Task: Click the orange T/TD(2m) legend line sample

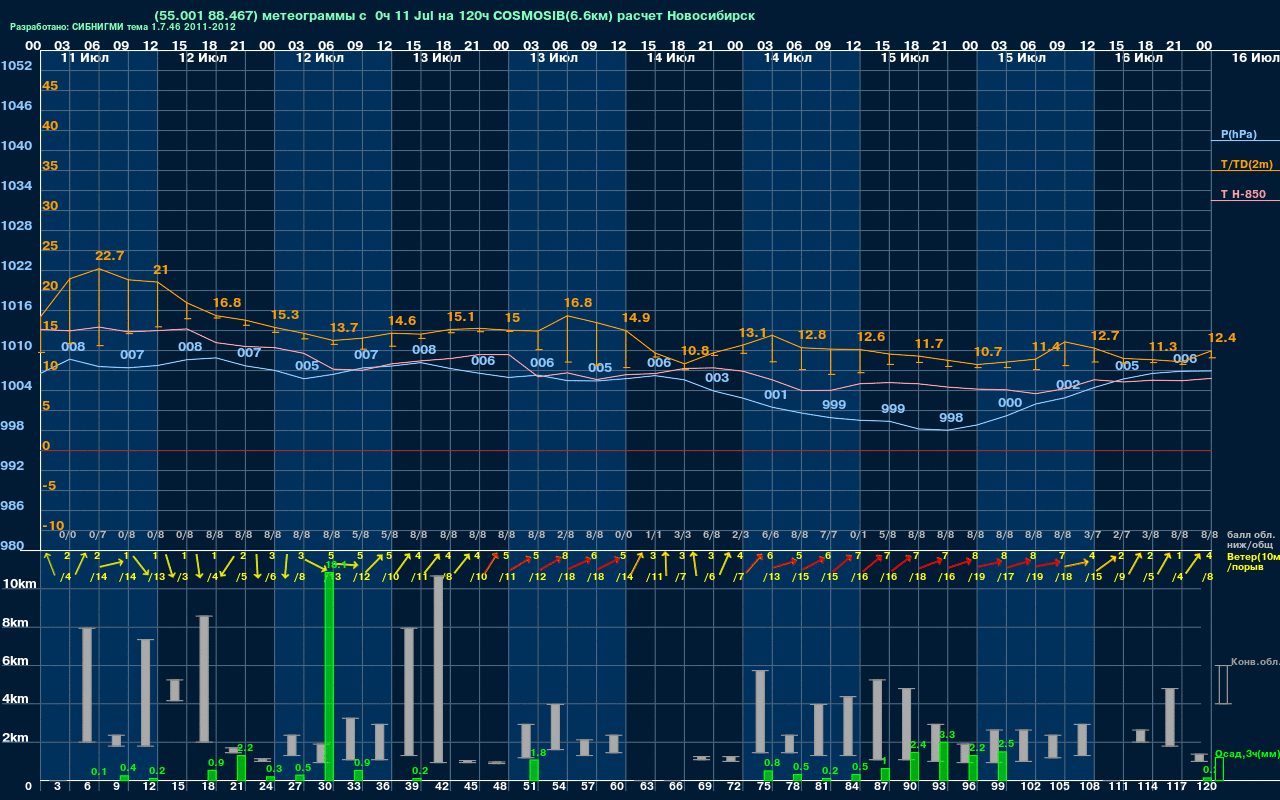Action: [1245, 171]
